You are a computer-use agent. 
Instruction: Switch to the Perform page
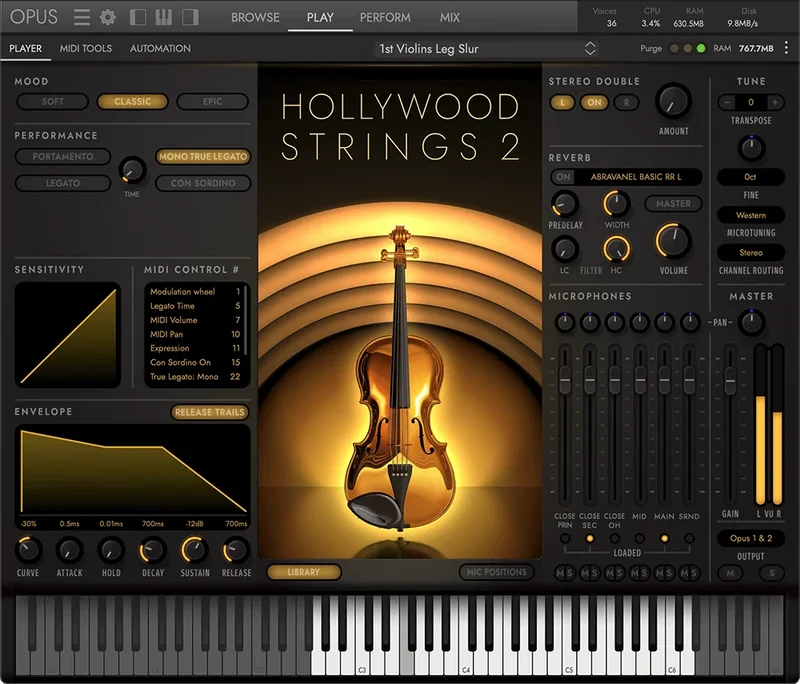point(385,17)
